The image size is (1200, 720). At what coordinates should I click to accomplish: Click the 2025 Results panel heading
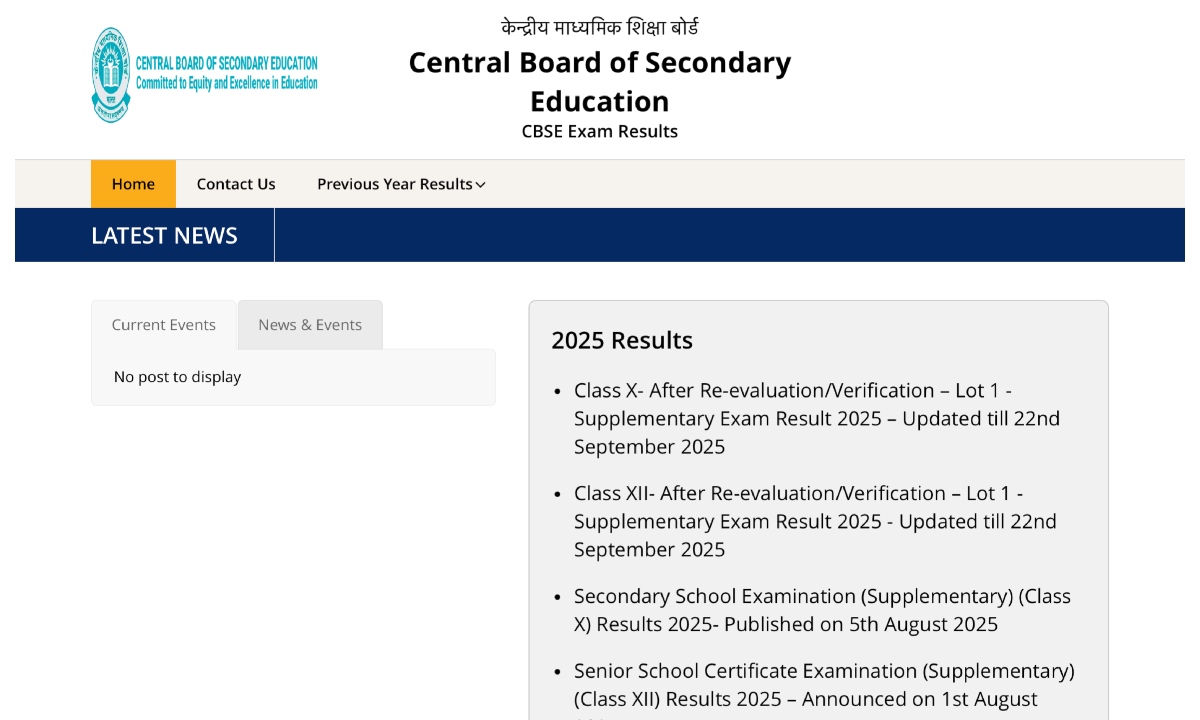622,340
